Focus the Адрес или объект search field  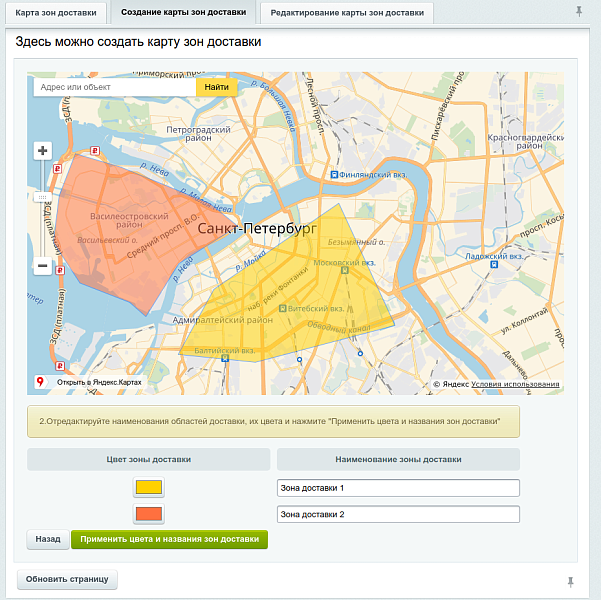click(115, 87)
